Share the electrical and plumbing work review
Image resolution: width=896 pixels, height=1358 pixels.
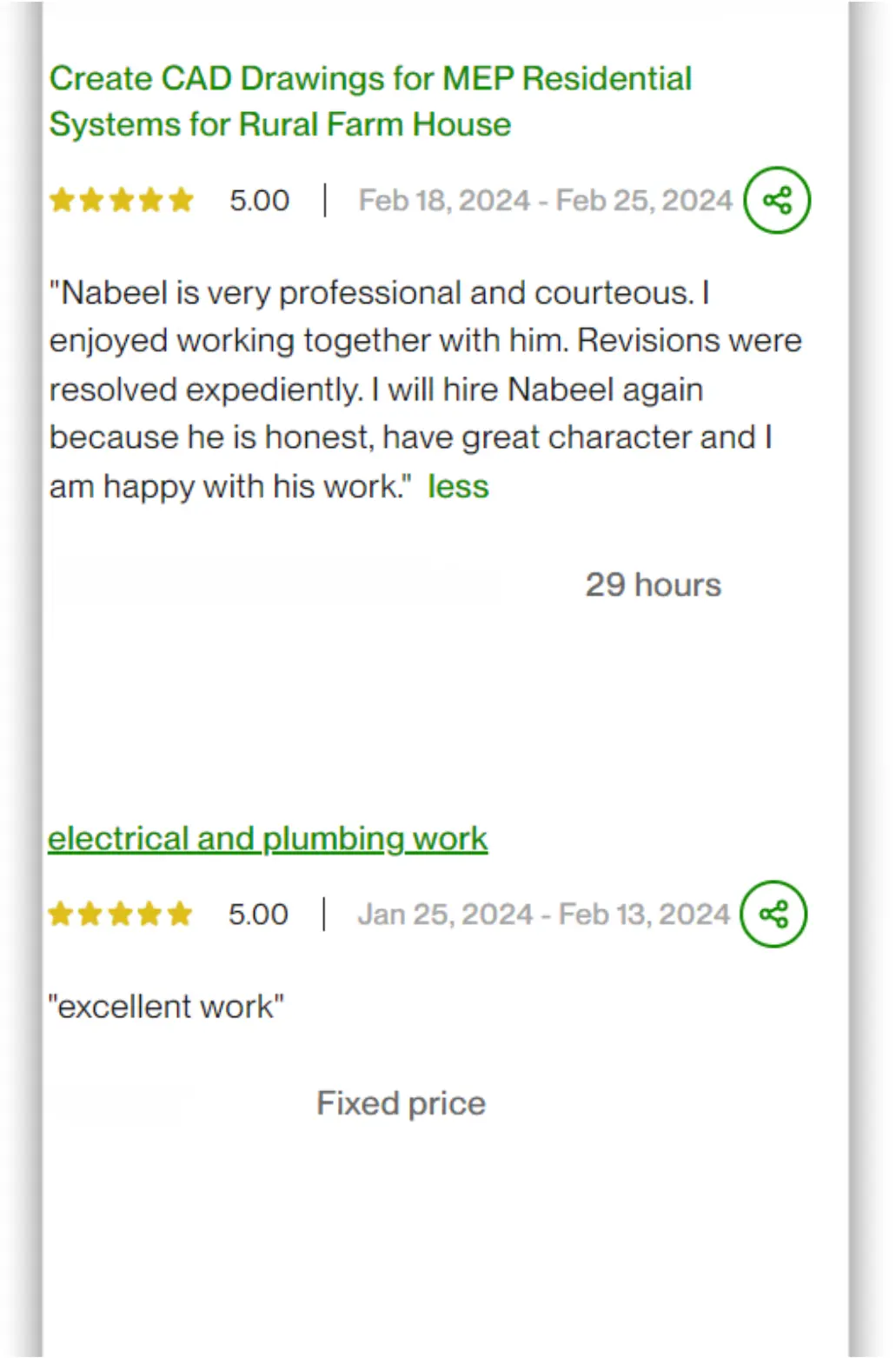point(773,914)
